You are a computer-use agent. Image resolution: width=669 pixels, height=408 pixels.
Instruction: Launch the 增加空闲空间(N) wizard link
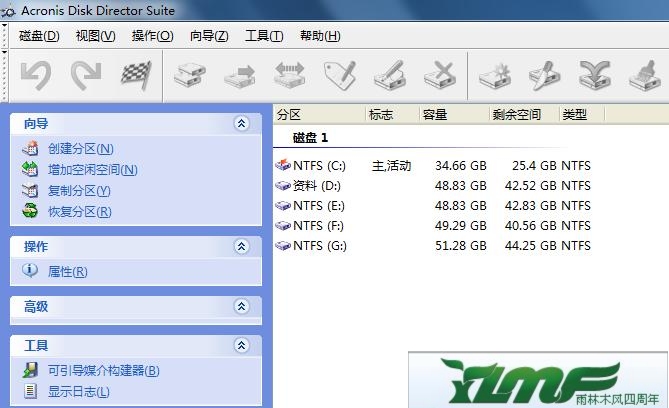point(93,169)
